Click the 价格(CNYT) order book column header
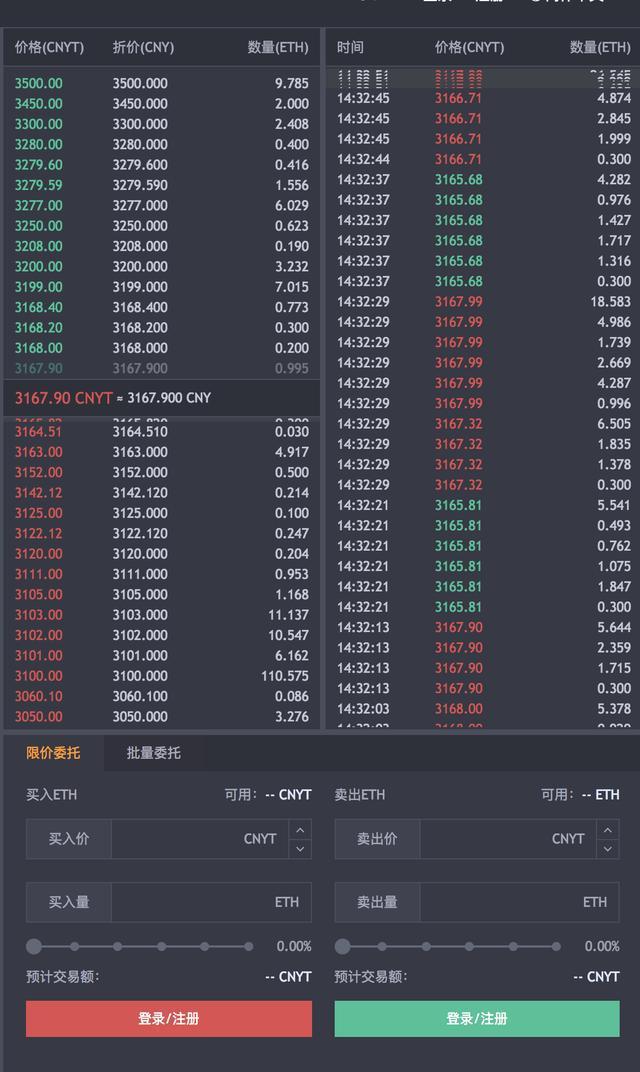Image resolution: width=640 pixels, height=1072 pixels. click(x=49, y=47)
